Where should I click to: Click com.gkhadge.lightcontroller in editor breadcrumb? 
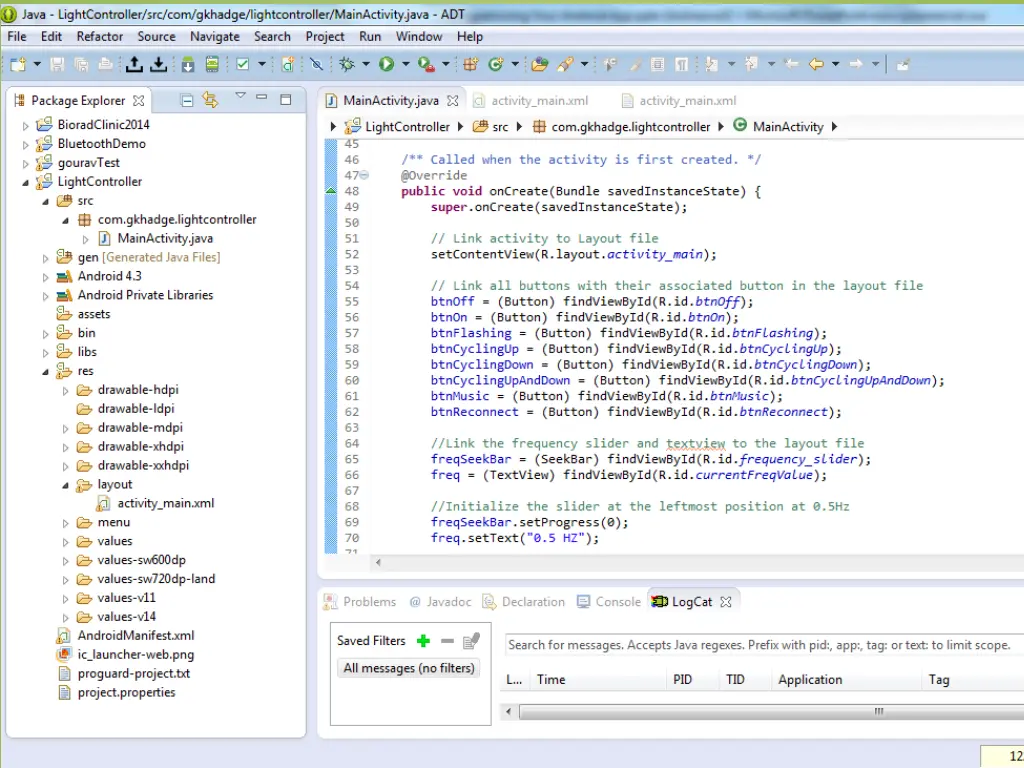coord(630,127)
